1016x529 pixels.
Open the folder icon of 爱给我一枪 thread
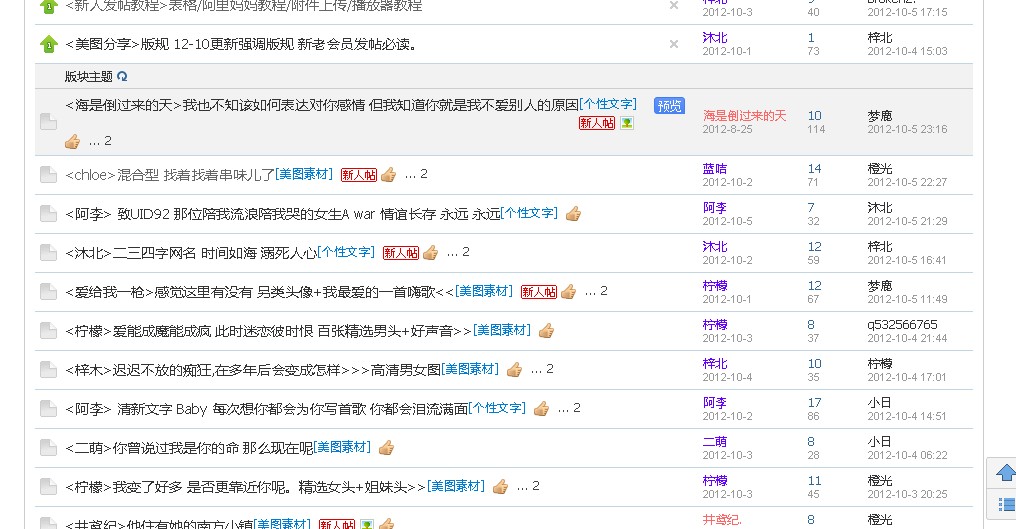(49, 291)
